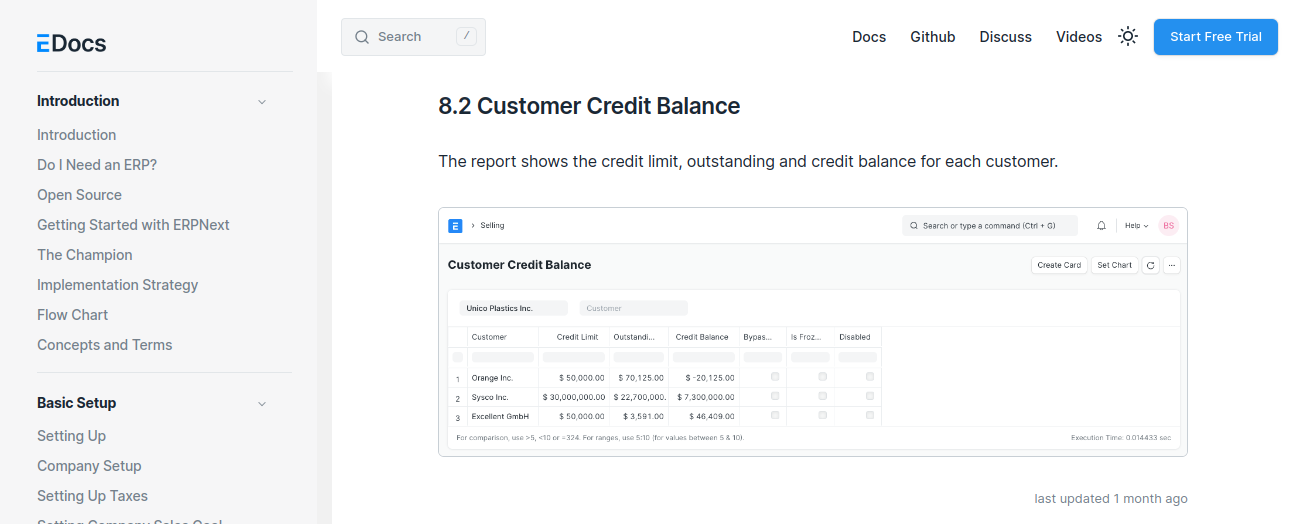This screenshot has height=524, width=1291.
Task: Click the Start Free Trial button
Action: [x=1216, y=37]
